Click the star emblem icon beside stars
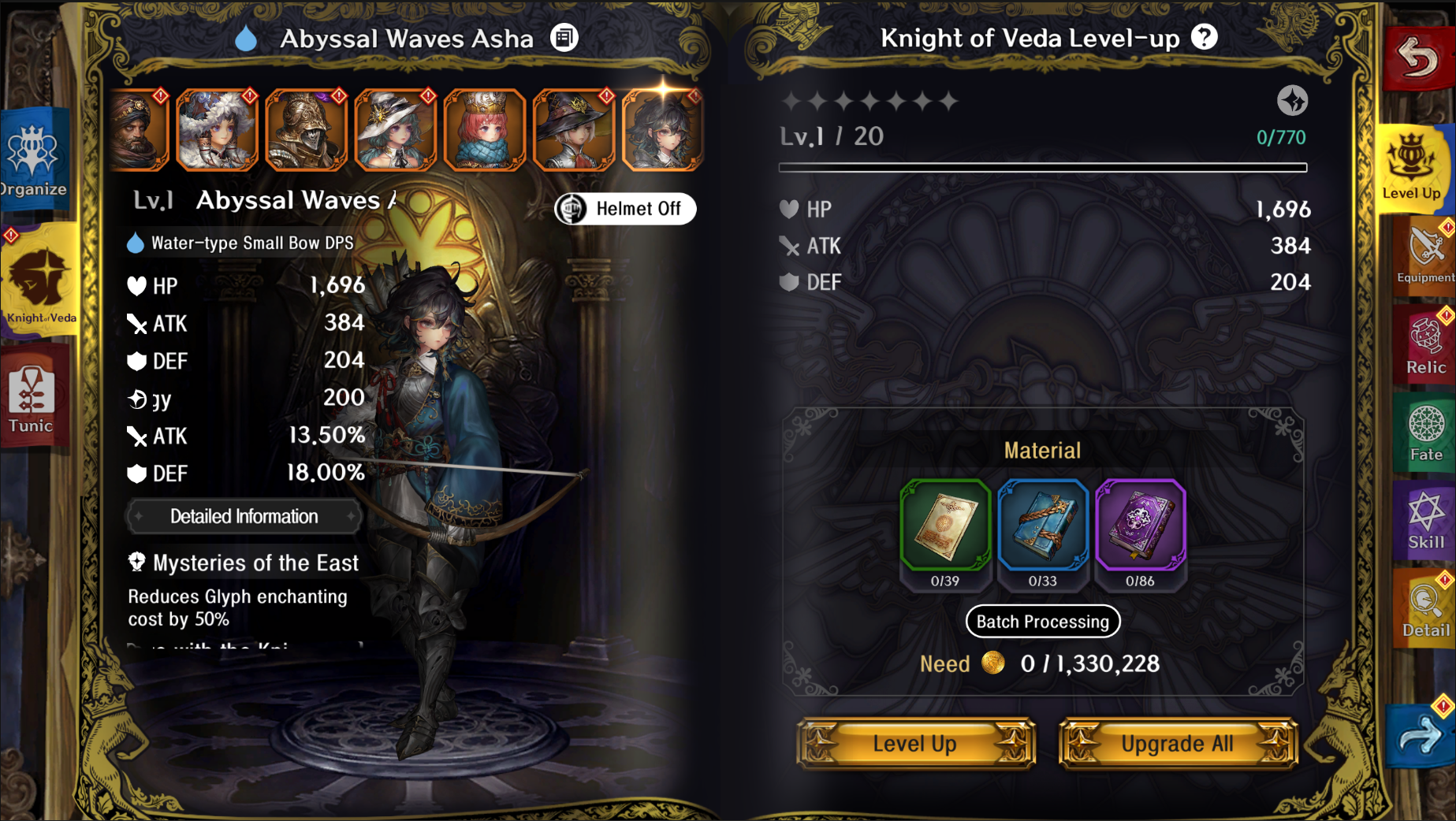Viewport: 1456px width, 821px height. [x=1292, y=101]
